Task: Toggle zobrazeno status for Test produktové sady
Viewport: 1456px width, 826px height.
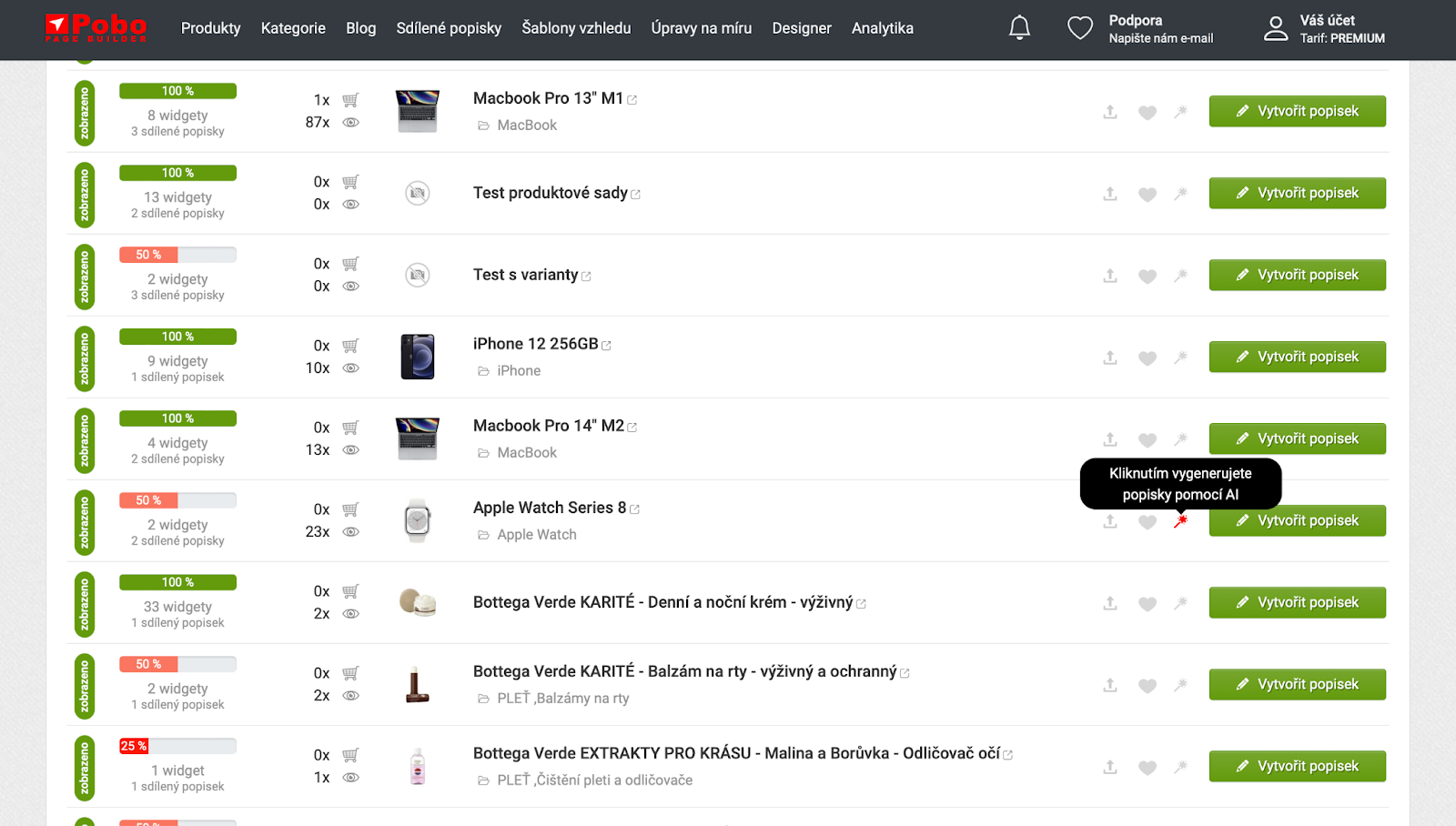Action: [x=85, y=195]
